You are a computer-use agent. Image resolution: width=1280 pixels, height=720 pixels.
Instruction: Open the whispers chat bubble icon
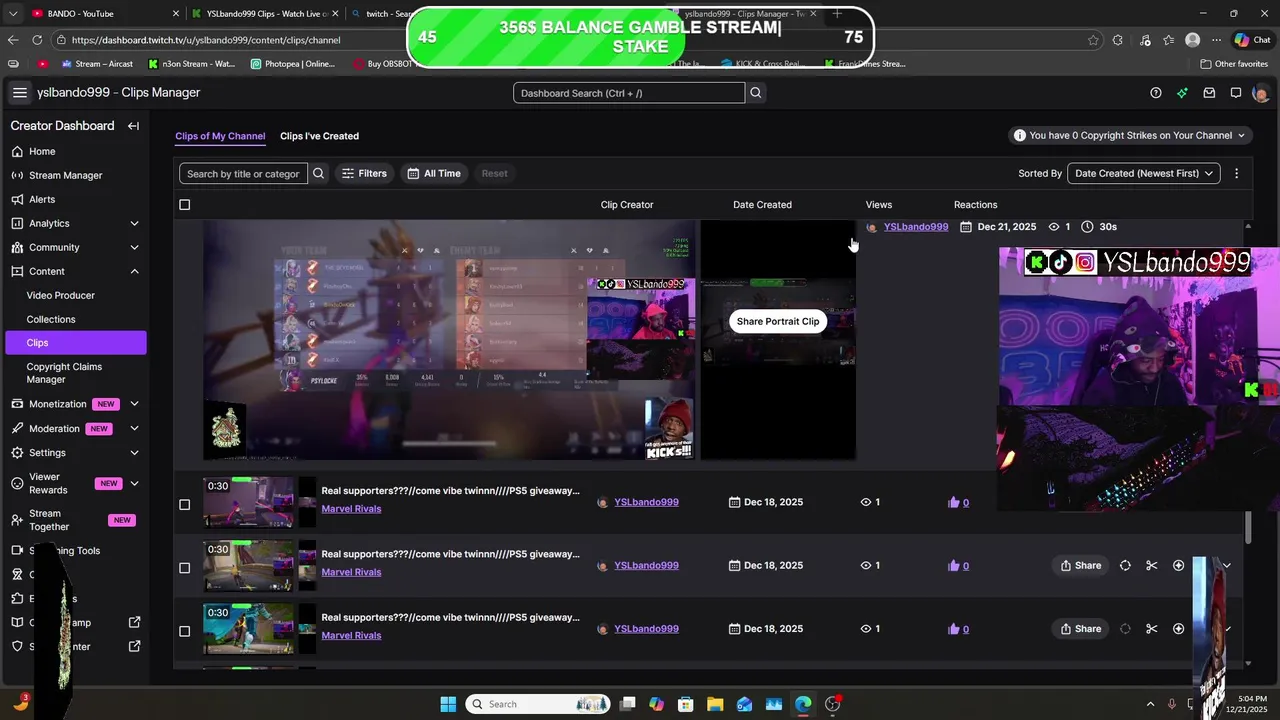[x=1236, y=93]
